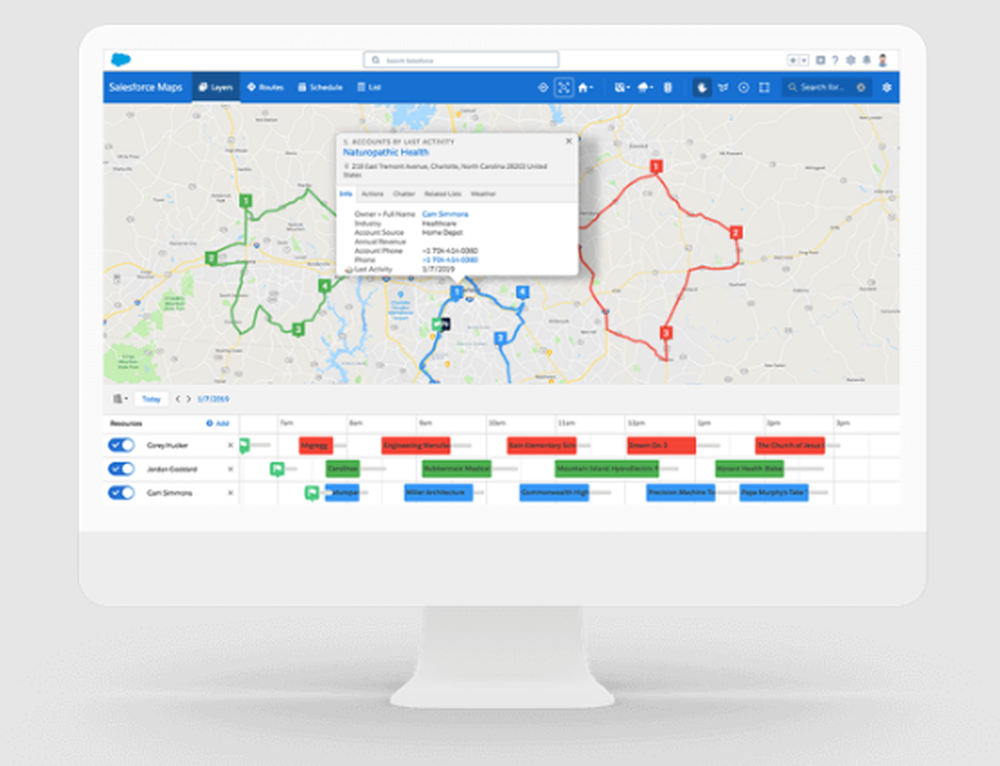1000x766 pixels.
Task: Click the binoculars icon in the toolbar
Action: tap(666, 87)
